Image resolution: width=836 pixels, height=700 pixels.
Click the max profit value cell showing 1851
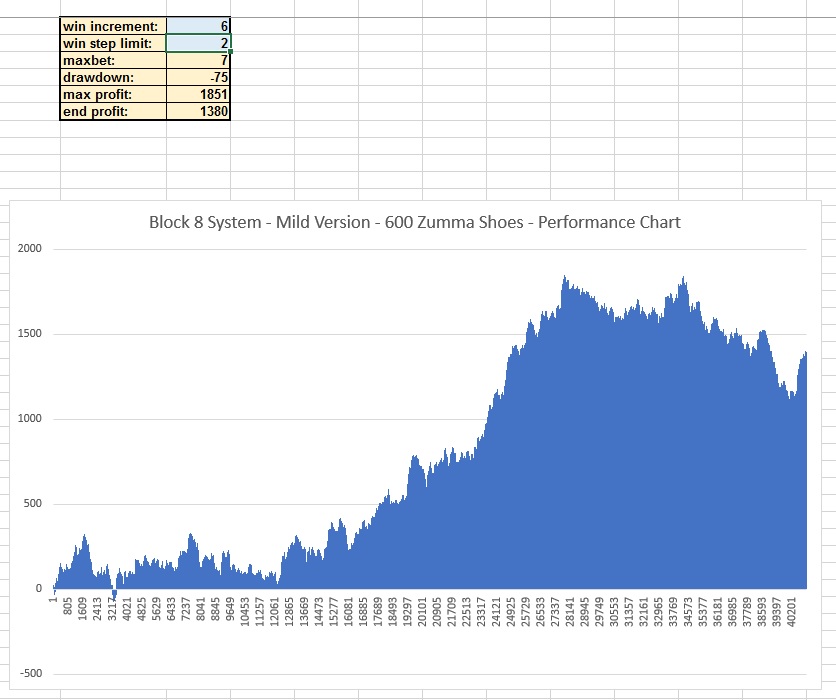[199, 94]
